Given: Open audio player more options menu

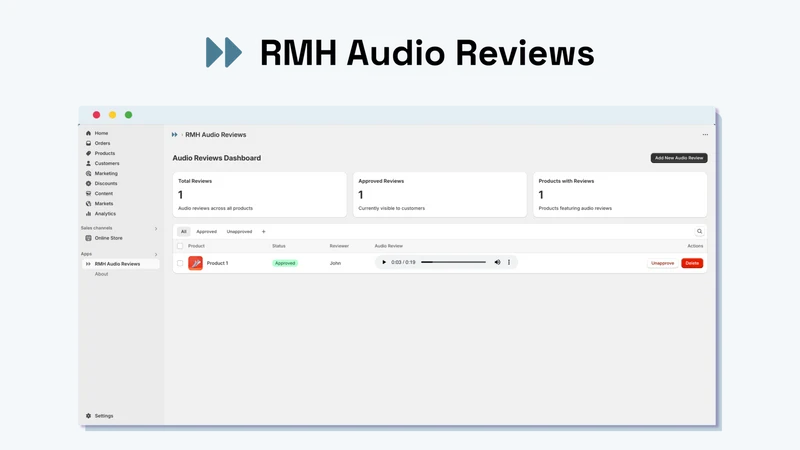Looking at the screenshot, I should (509, 262).
